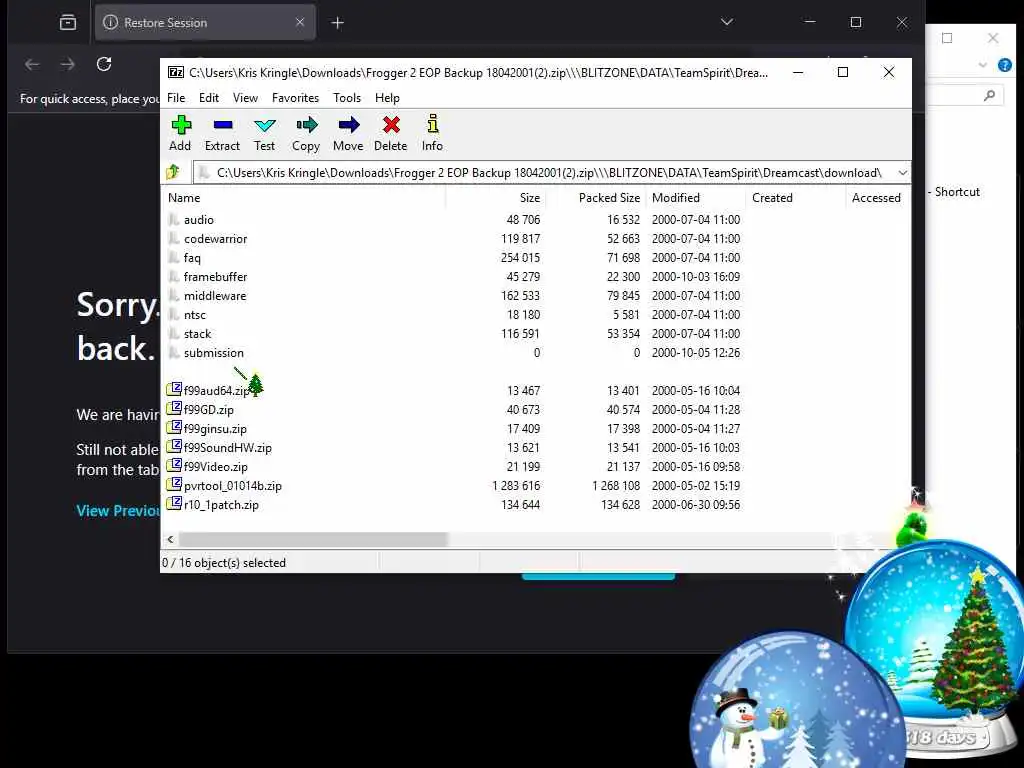Run the Test archive tool
The height and width of the screenshot is (768, 1024).
click(x=264, y=124)
